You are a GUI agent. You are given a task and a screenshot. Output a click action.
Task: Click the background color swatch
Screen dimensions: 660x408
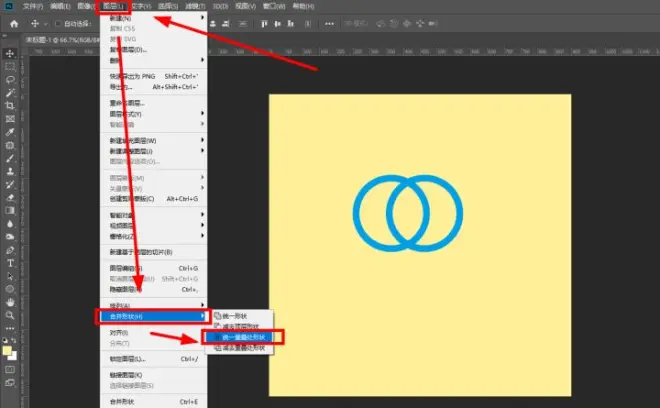pos(14,357)
